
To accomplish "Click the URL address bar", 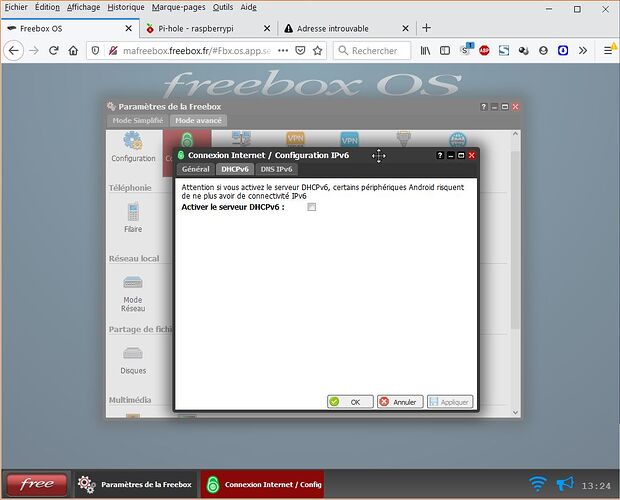I will click(196, 51).
